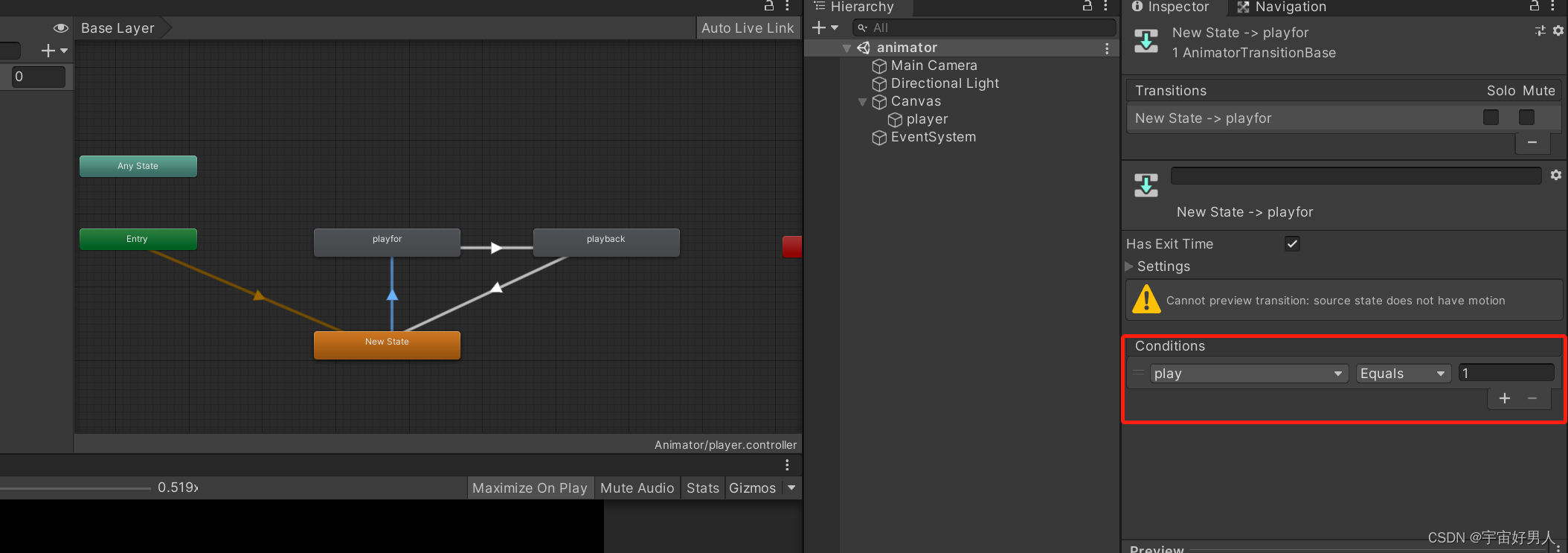Remove the transition with the minus button
1568x553 pixels.
click(1532, 142)
